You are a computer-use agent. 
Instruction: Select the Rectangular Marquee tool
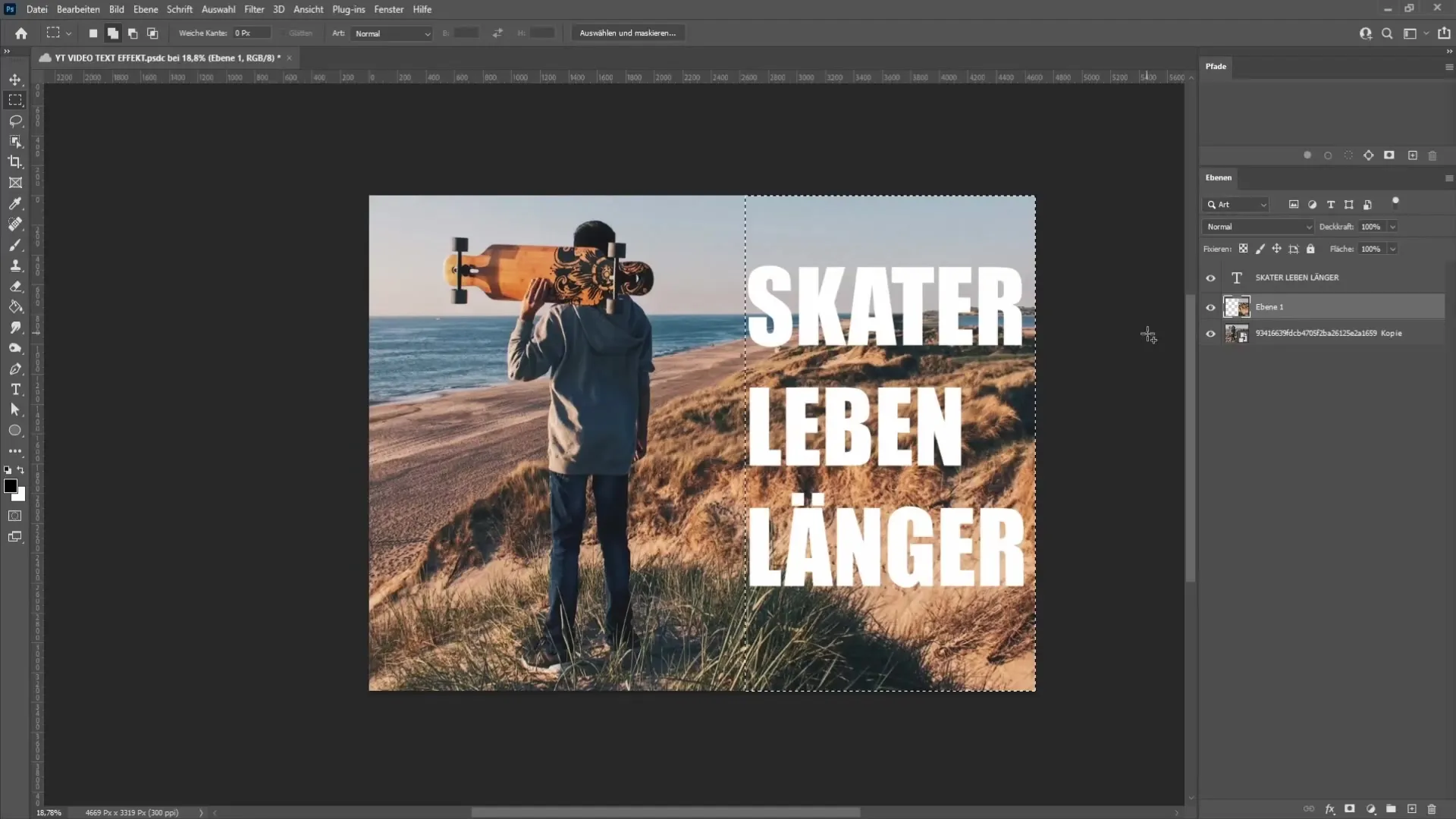click(x=15, y=99)
